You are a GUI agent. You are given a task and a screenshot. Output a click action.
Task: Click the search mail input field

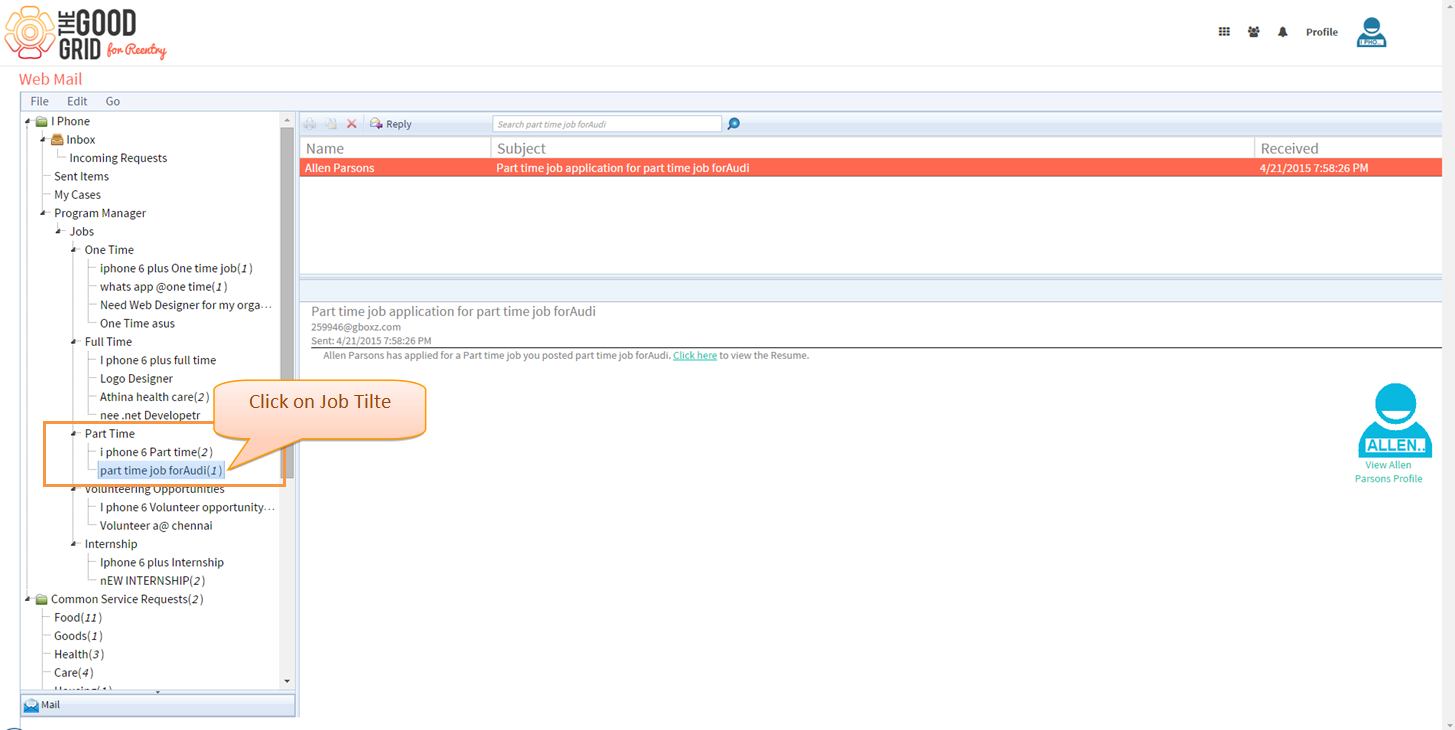(x=607, y=124)
